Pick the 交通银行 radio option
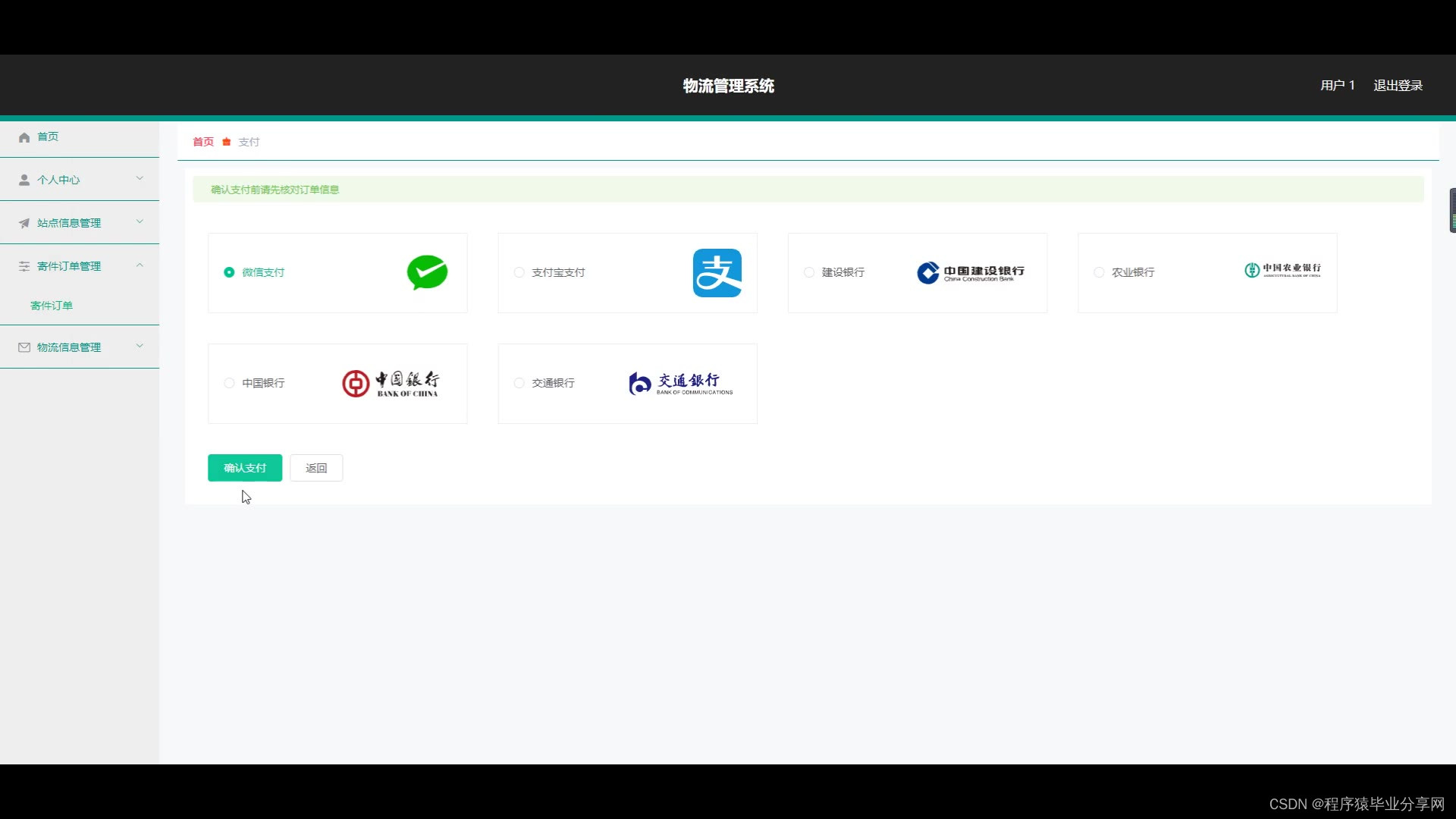The height and width of the screenshot is (819, 1456). tap(519, 383)
